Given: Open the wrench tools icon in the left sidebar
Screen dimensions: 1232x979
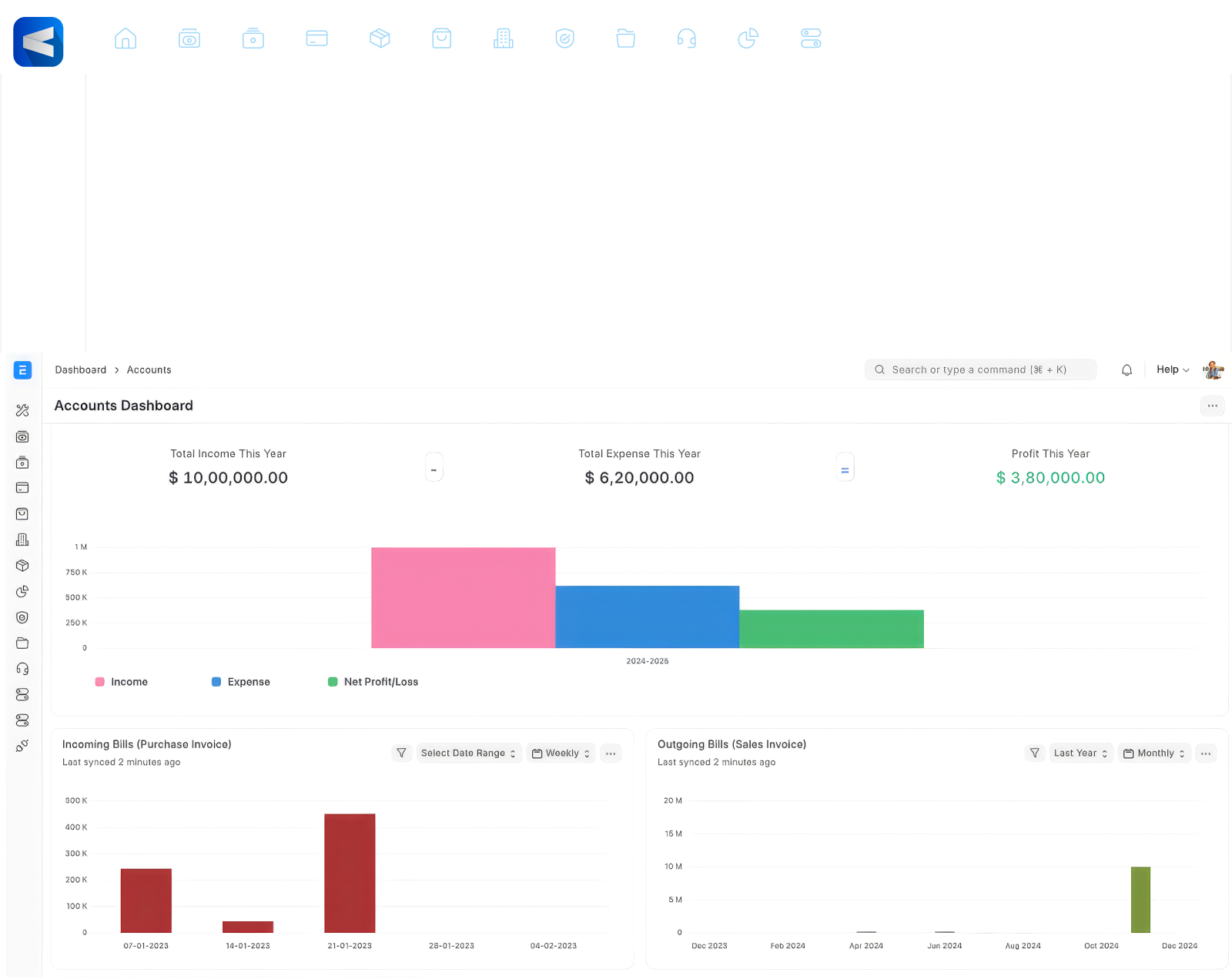Looking at the screenshot, I should pos(22,411).
